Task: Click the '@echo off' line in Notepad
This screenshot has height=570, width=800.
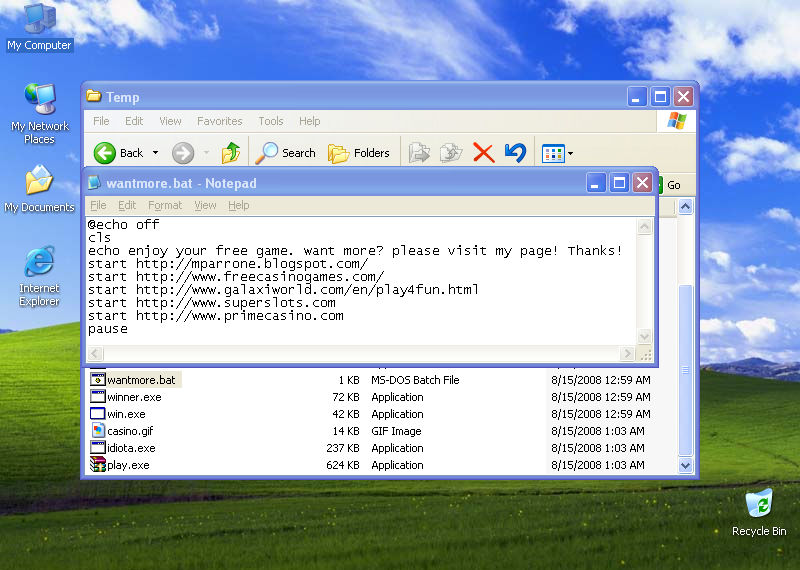Action: tap(123, 225)
